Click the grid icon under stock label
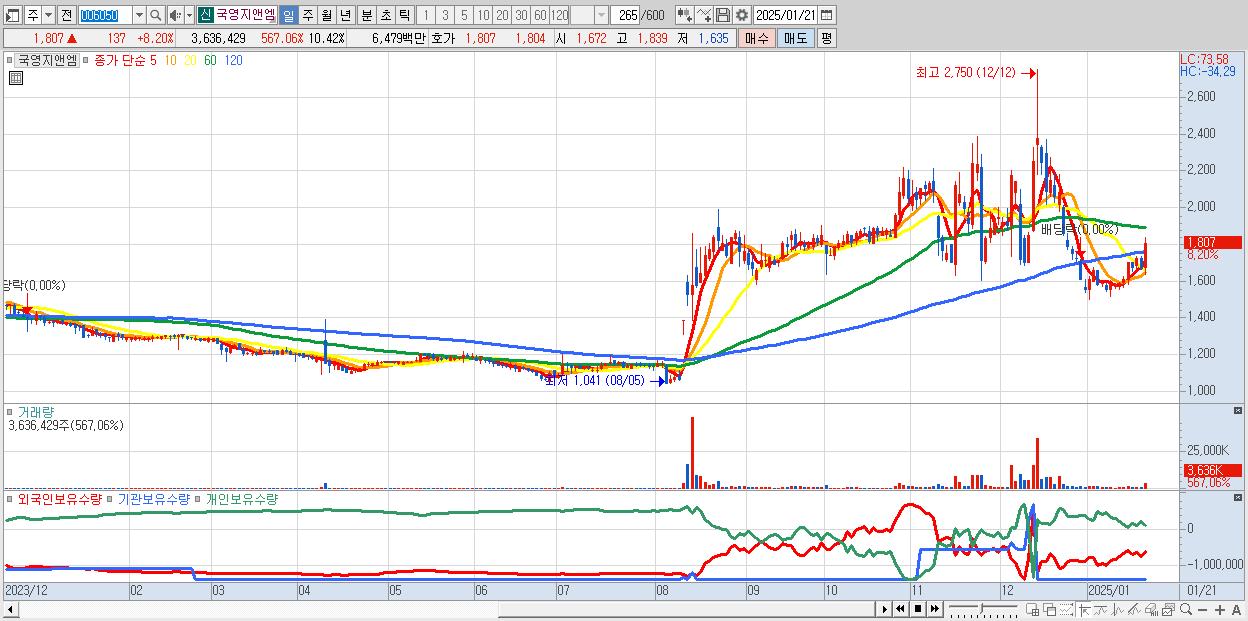The width and height of the screenshot is (1248, 621). pyautogui.click(x=16, y=78)
